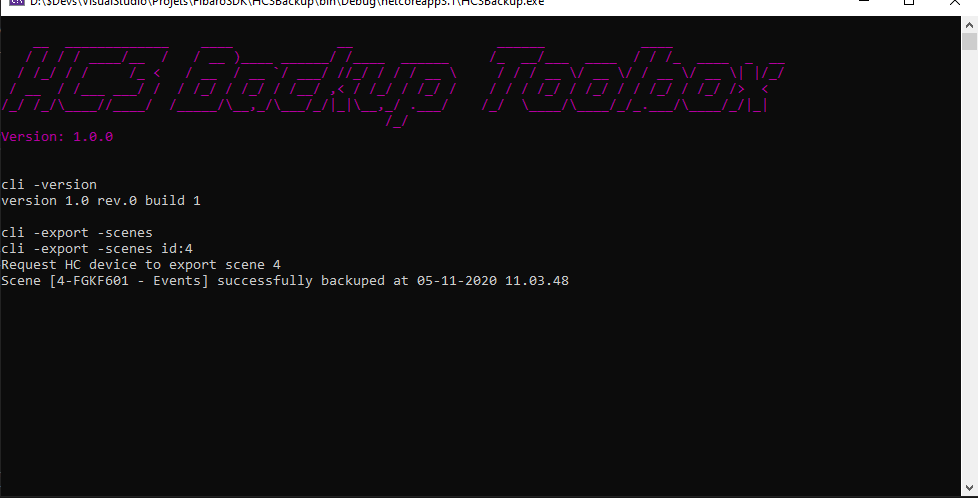Click the 'cli -export -scenes' line
Viewport: 978px width, 498px height.
click(x=77, y=233)
